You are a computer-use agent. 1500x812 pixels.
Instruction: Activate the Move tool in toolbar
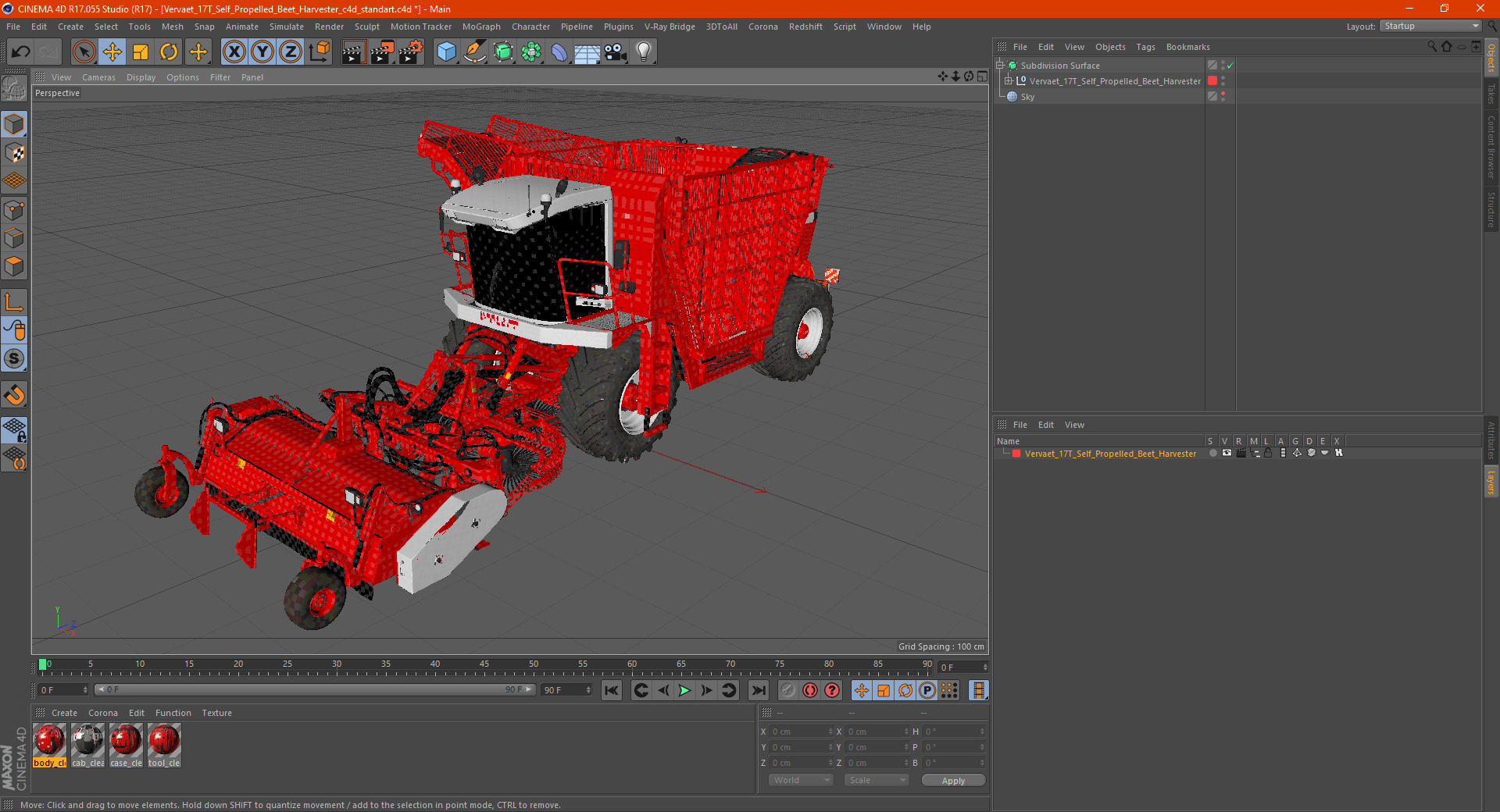tap(112, 52)
